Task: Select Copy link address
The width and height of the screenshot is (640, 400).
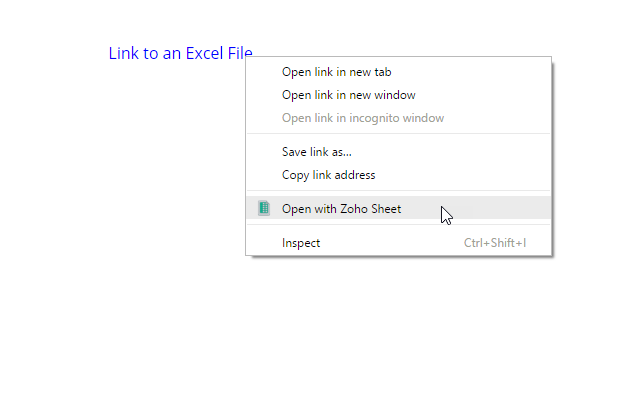Action: click(x=398, y=175)
